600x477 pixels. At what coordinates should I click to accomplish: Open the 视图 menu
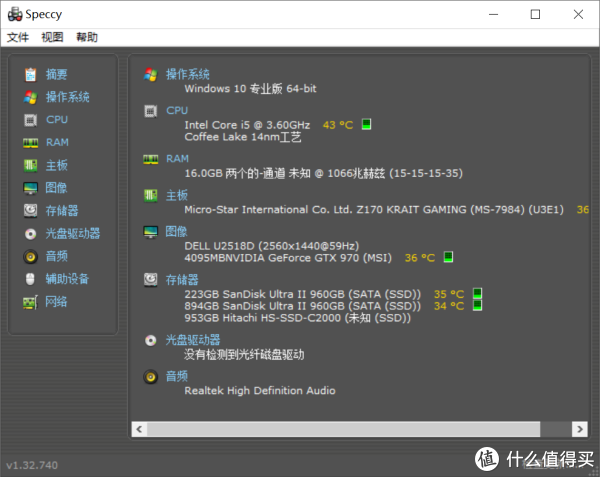point(52,37)
